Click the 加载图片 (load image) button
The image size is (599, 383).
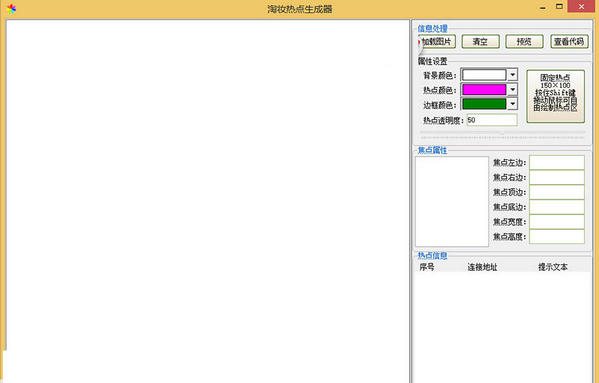[x=437, y=41]
